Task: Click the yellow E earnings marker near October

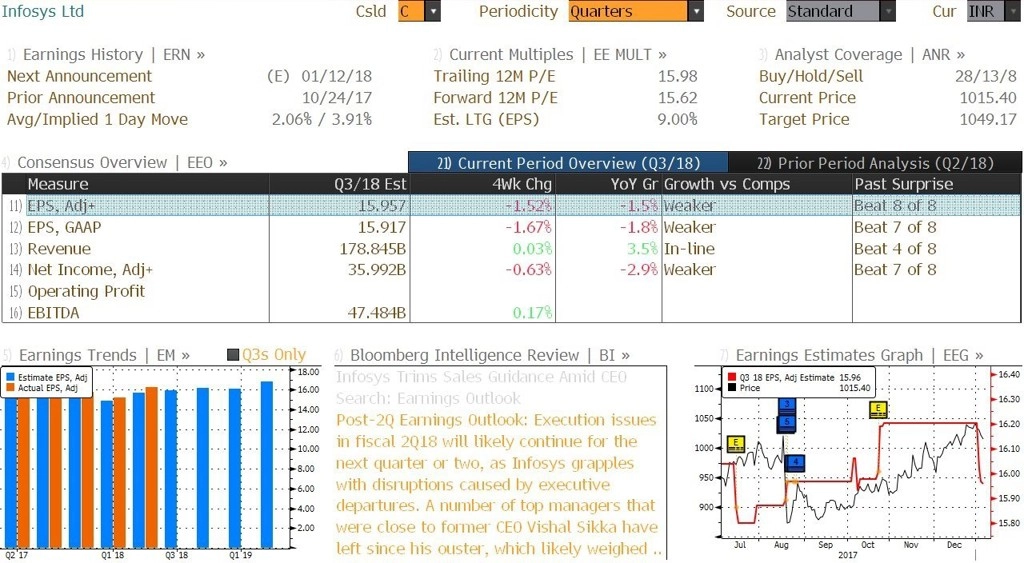Action: pyautogui.click(x=878, y=410)
